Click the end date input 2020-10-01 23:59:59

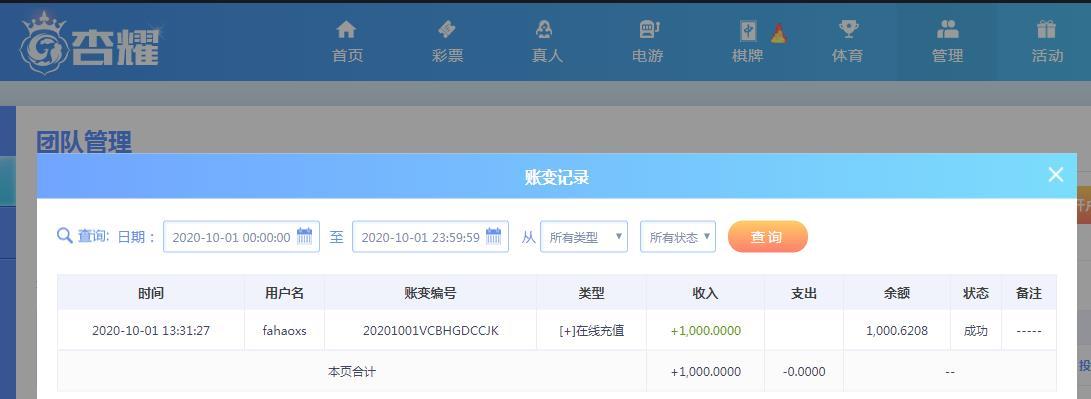tap(430, 237)
